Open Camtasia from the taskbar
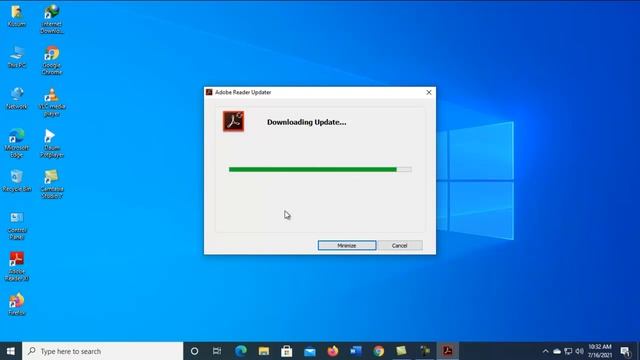The width and height of the screenshot is (640, 360). coord(402,351)
